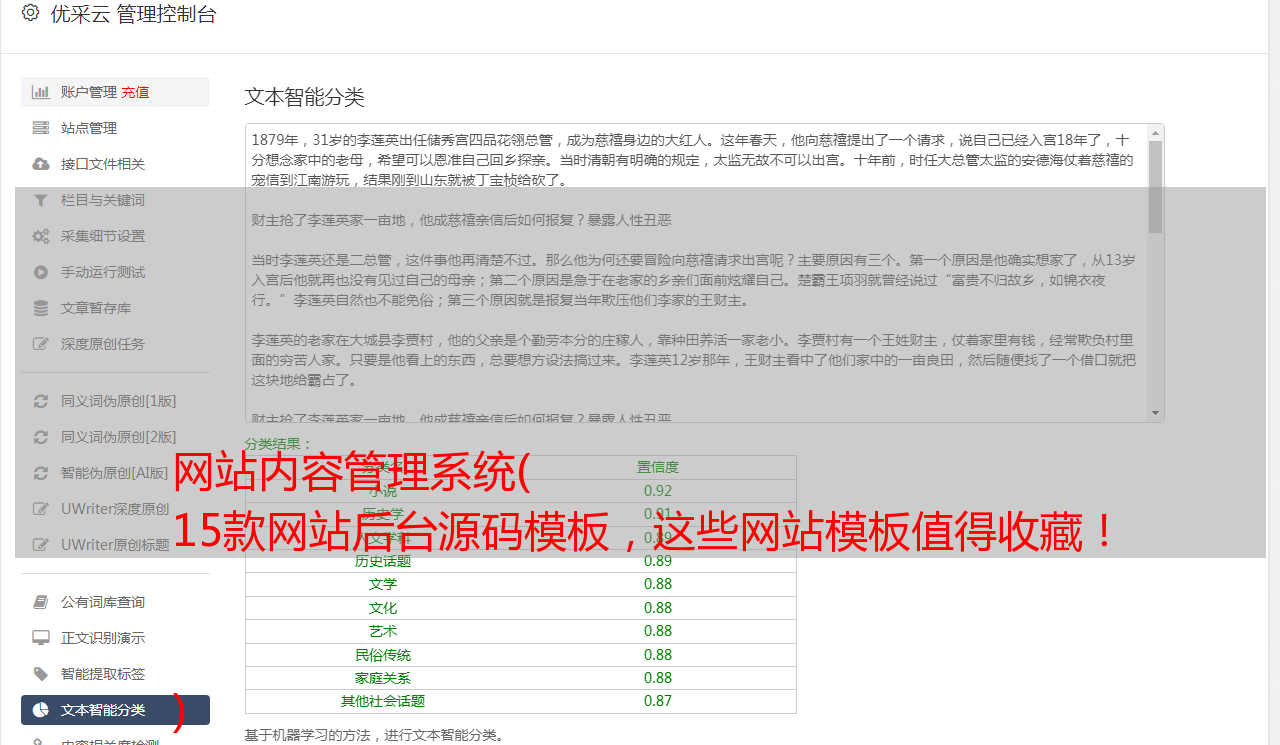Screen dimensions: 1280x745
Task: Click the tag icon next to 智能提取标签
Action: (41, 674)
